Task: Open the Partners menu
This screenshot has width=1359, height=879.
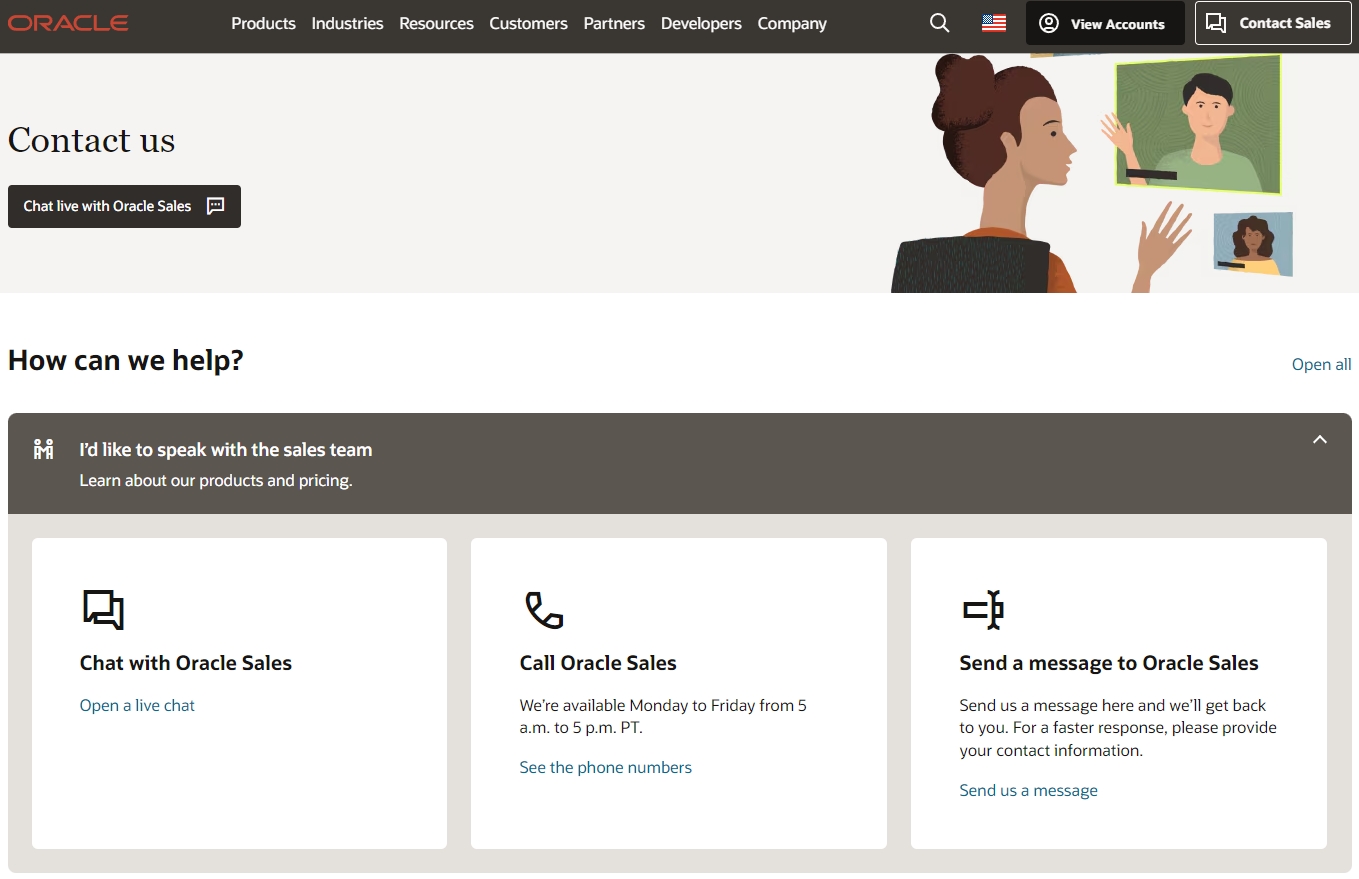Action: click(614, 23)
